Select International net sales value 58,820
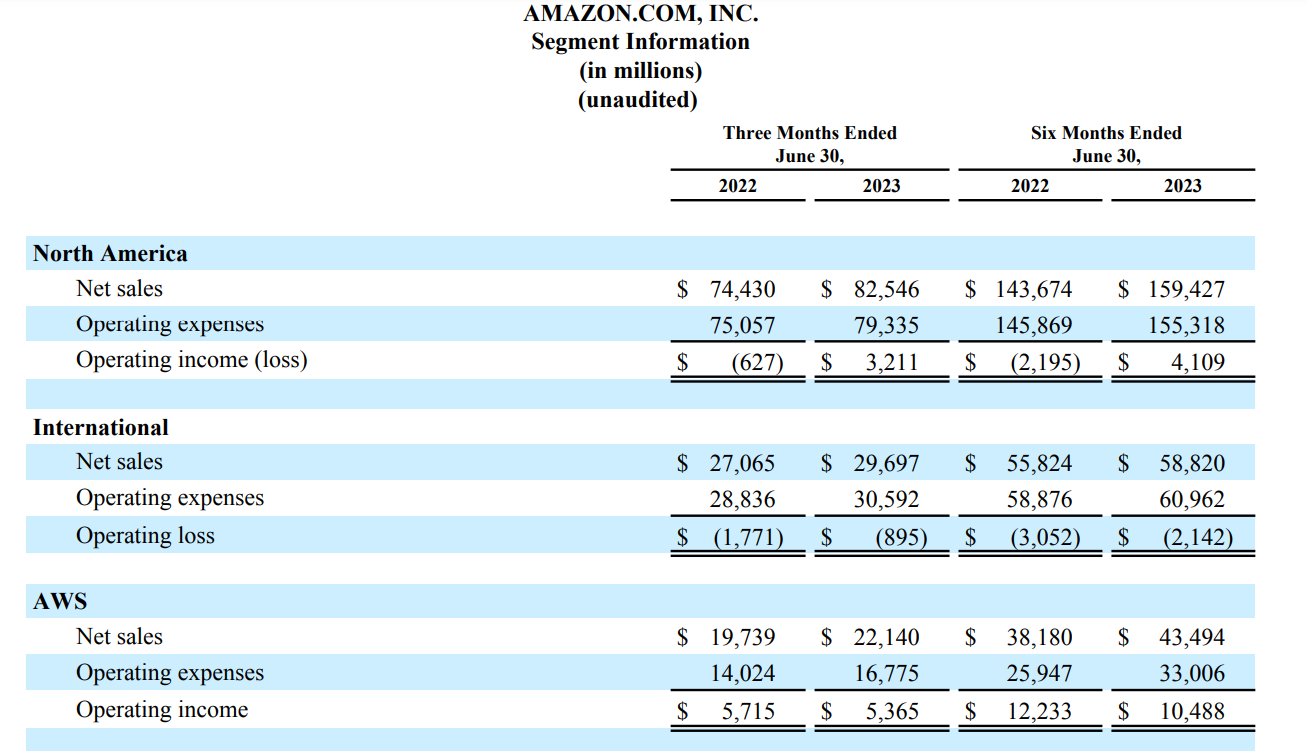This screenshot has width=1307, height=751. click(x=1192, y=464)
